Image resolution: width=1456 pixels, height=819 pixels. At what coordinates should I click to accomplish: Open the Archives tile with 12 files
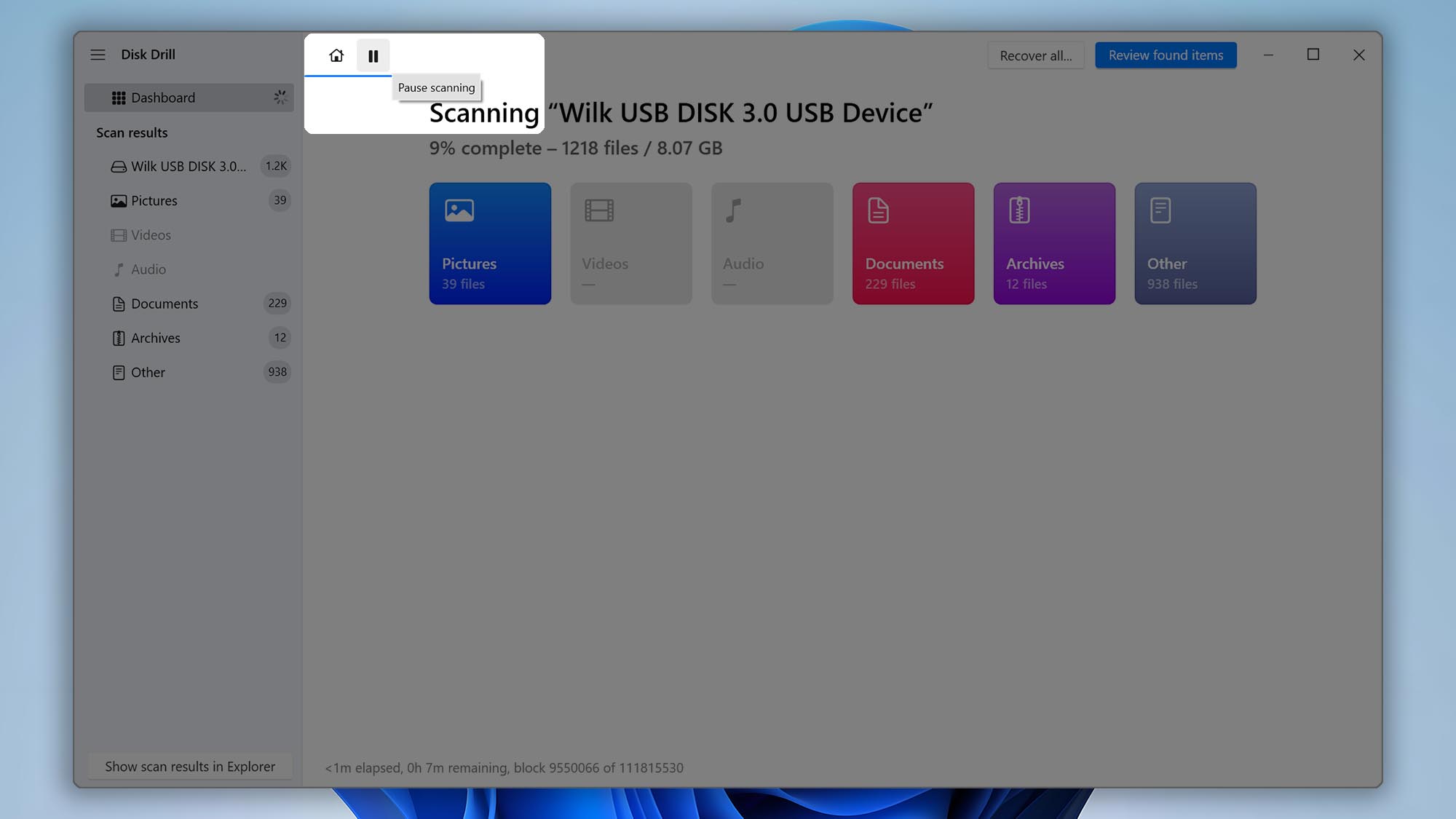1053,243
